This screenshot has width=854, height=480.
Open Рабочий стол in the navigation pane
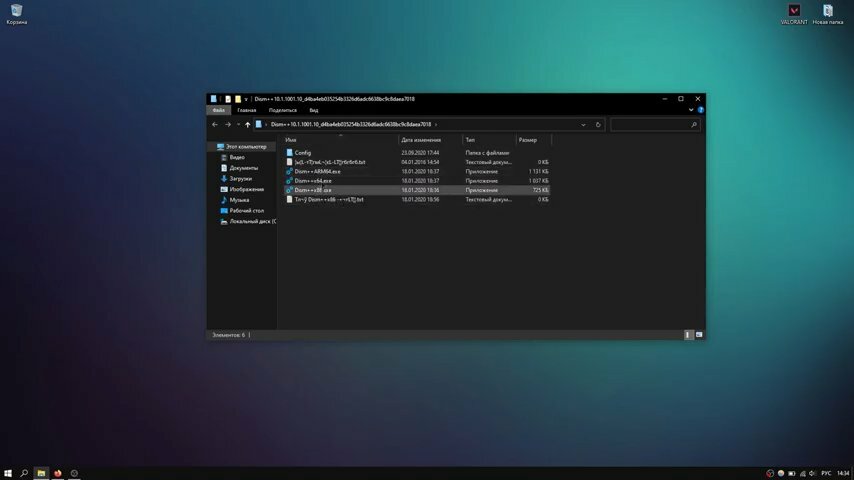coord(246,211)
